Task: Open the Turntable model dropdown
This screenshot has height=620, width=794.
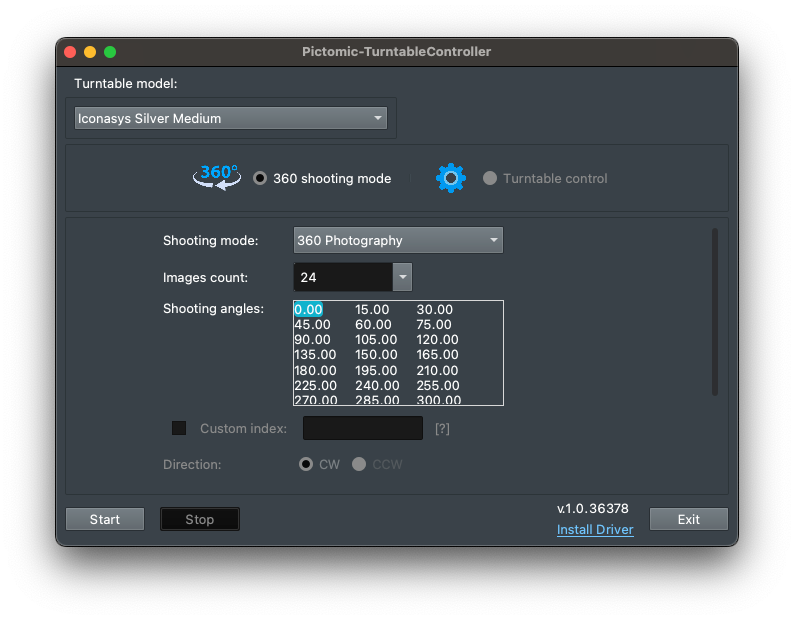Action: pos(231,118)
